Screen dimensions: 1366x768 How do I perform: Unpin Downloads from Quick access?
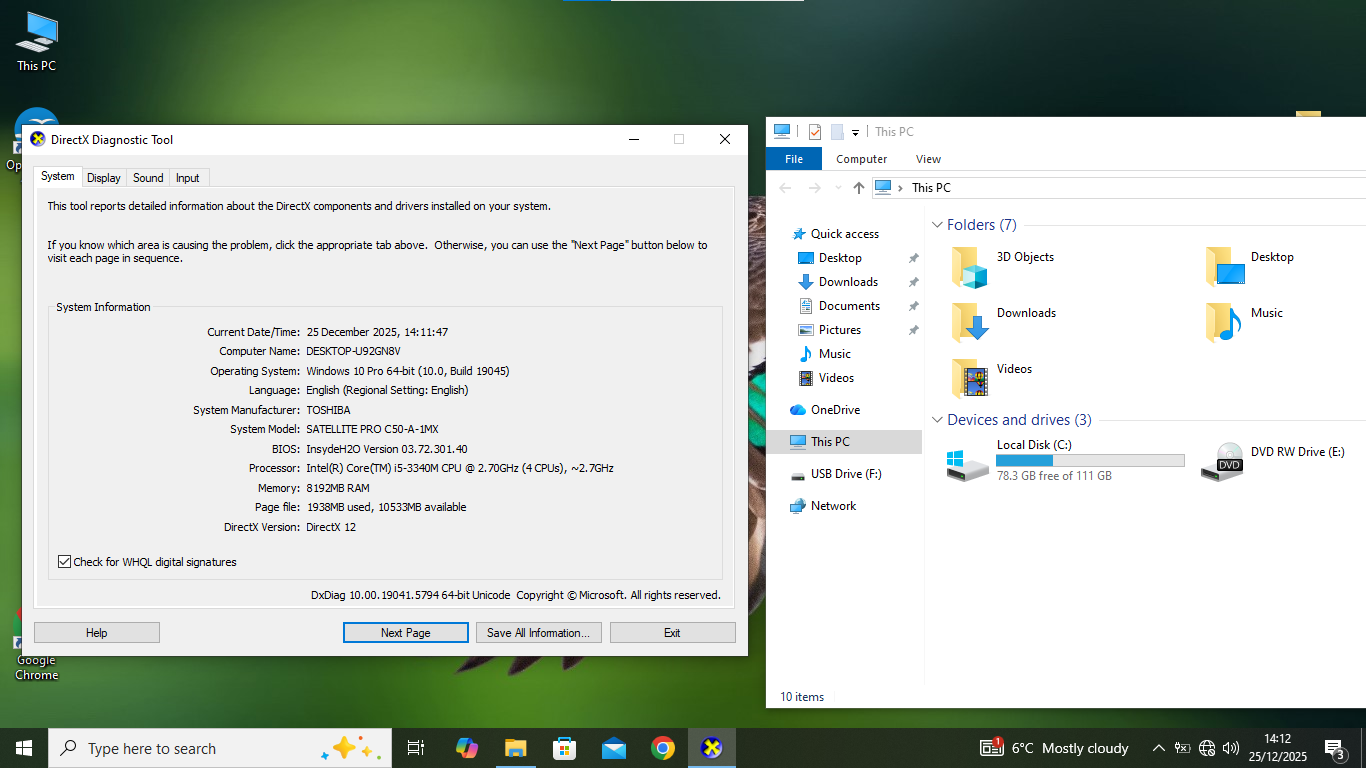[x=912, y=281]
